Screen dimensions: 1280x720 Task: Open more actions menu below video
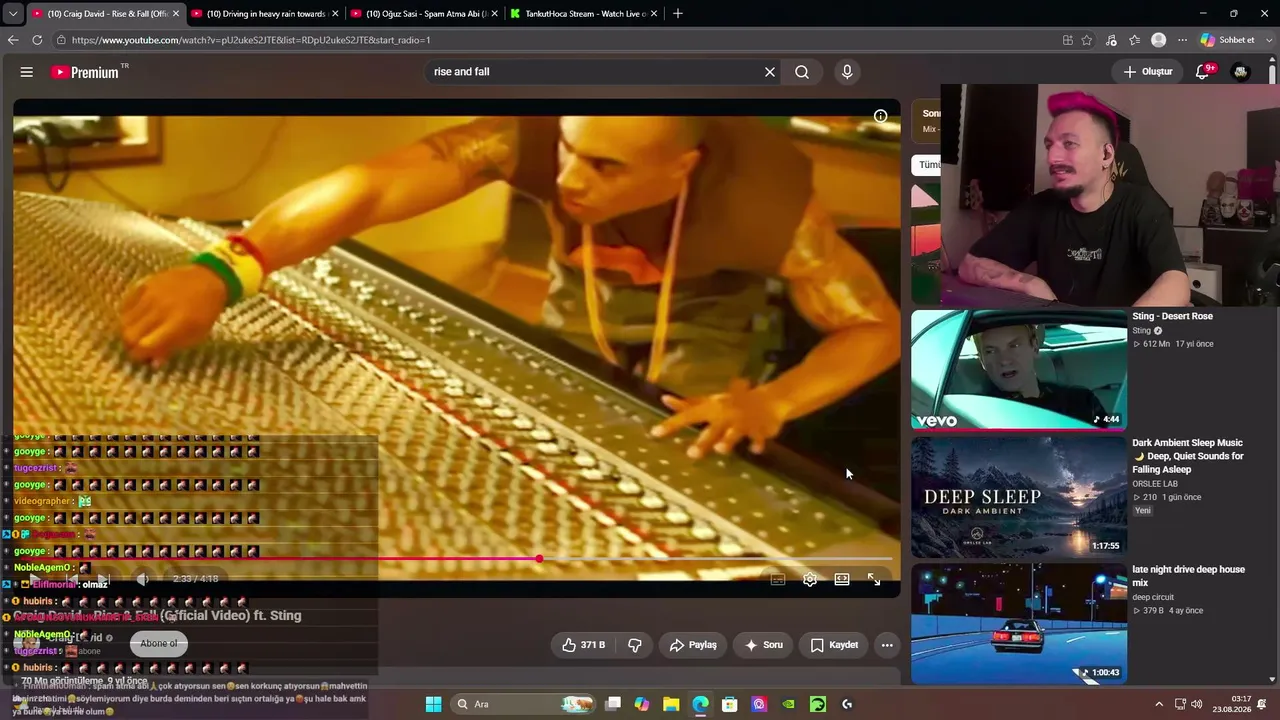click(887, 645)
